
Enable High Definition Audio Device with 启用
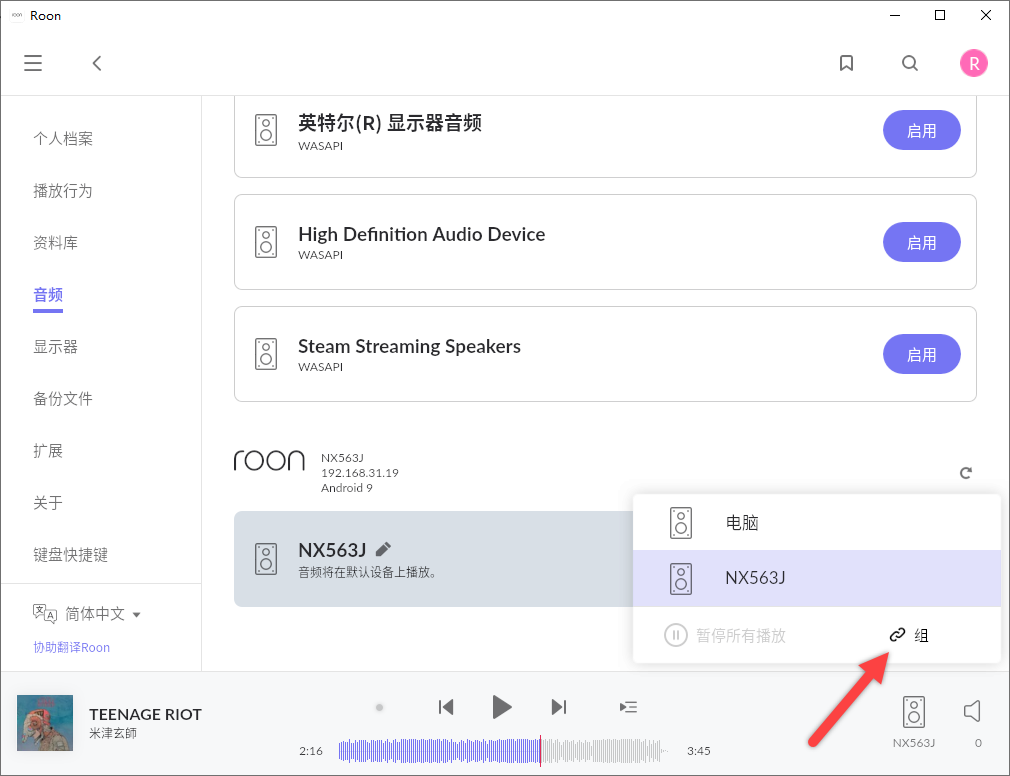tap(921, 242)
